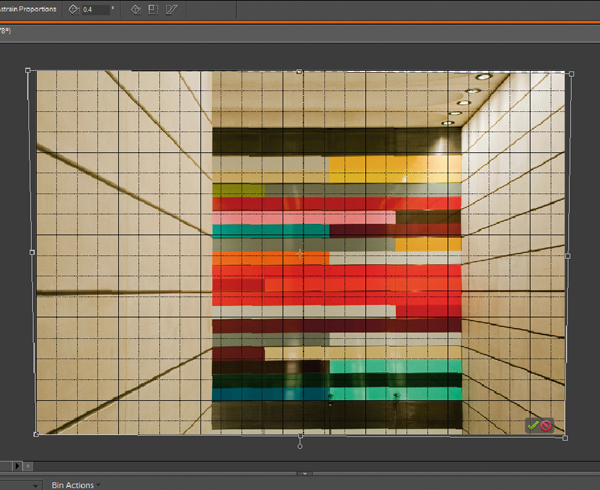Click the top-center edge transform handle
Viewport: 600px width, 490px height.
coord(299,71)
